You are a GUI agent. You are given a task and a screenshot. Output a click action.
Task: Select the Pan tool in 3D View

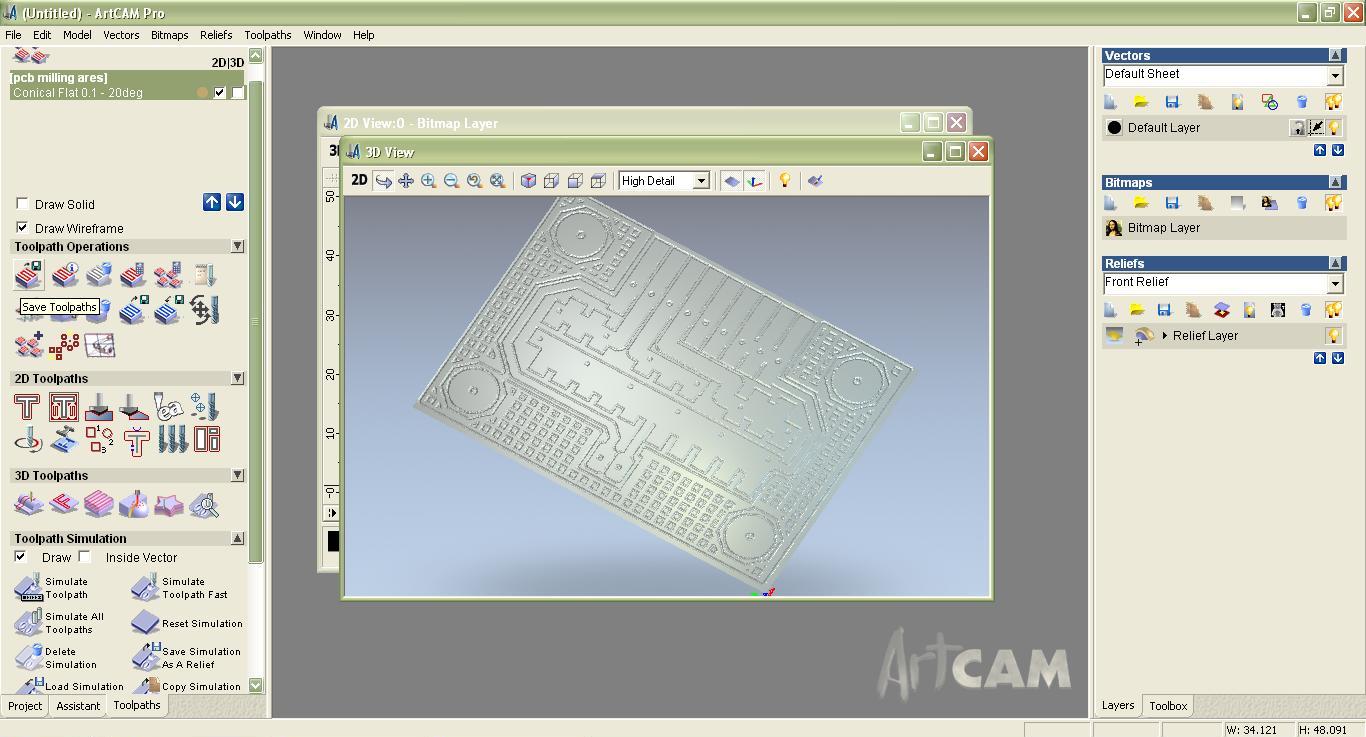406,181
